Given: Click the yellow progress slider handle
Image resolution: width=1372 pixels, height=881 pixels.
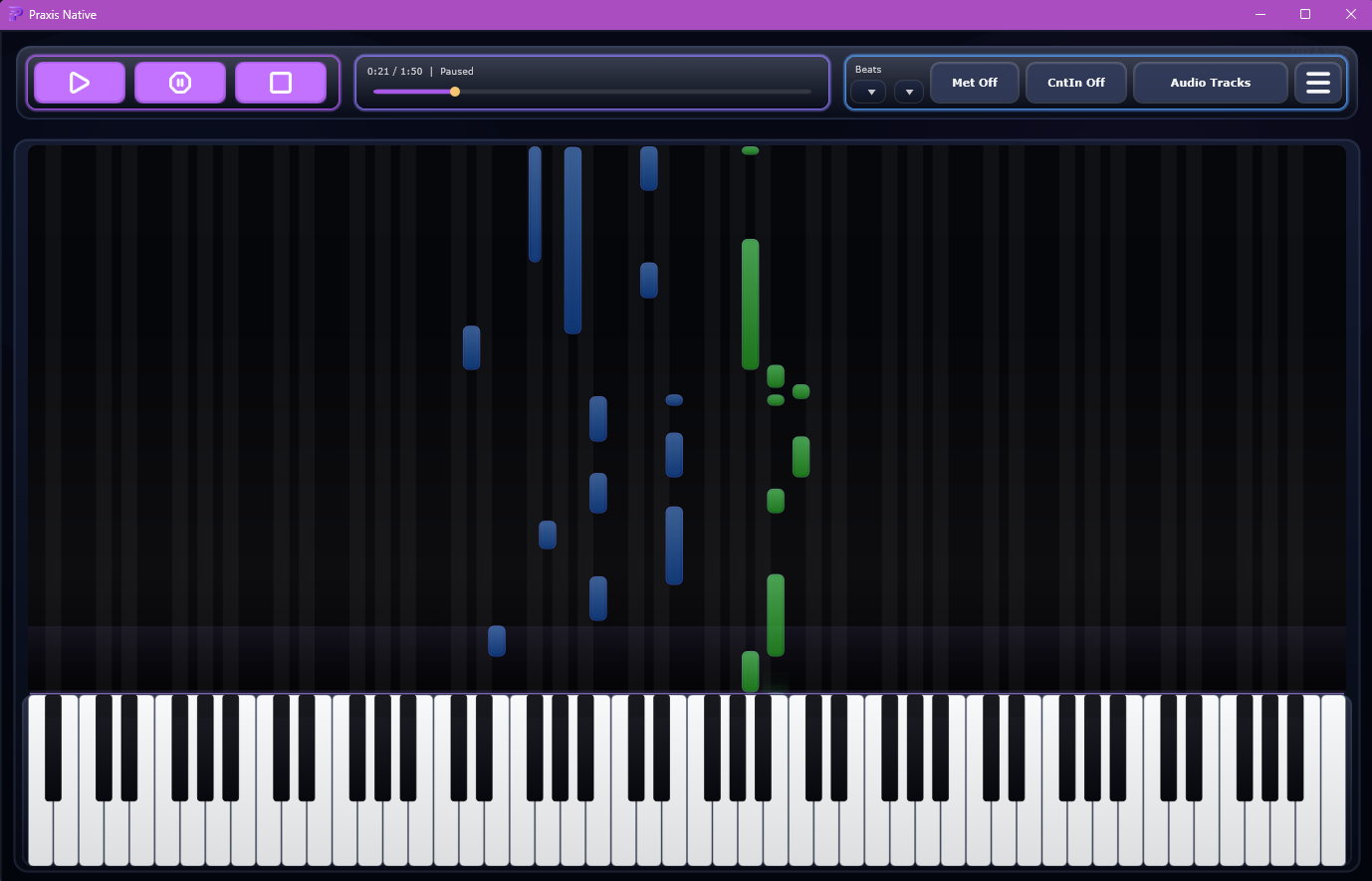Looking at the screenshot, I should click(x=455, y=92).
